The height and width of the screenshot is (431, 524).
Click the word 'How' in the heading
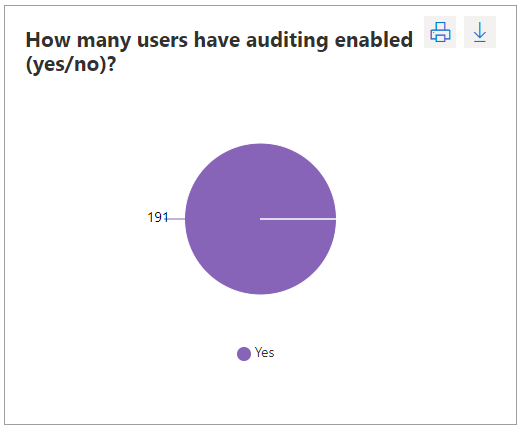[x=48, y=40]
